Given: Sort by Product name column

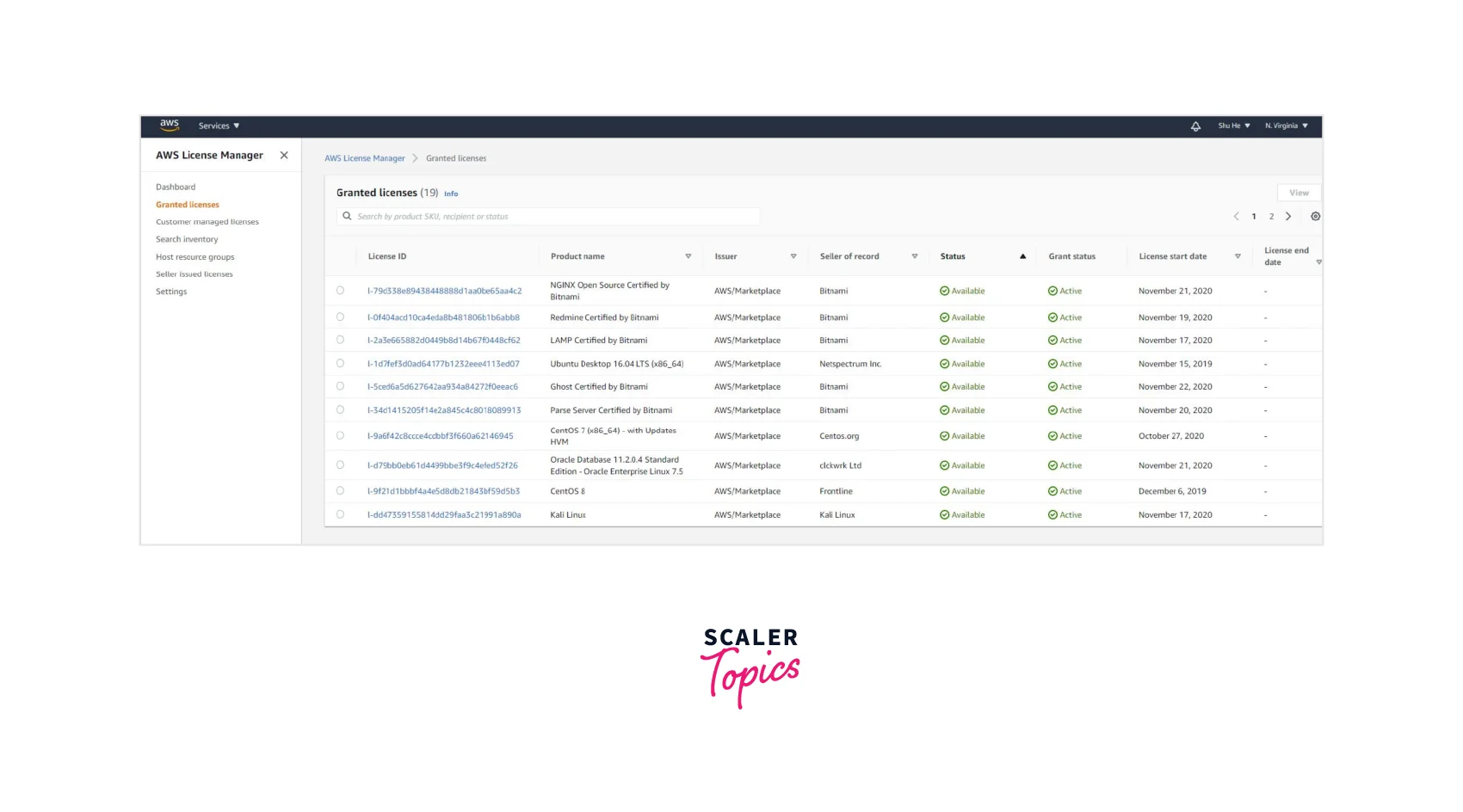Looking at the screenshot, I should point(688,256).
